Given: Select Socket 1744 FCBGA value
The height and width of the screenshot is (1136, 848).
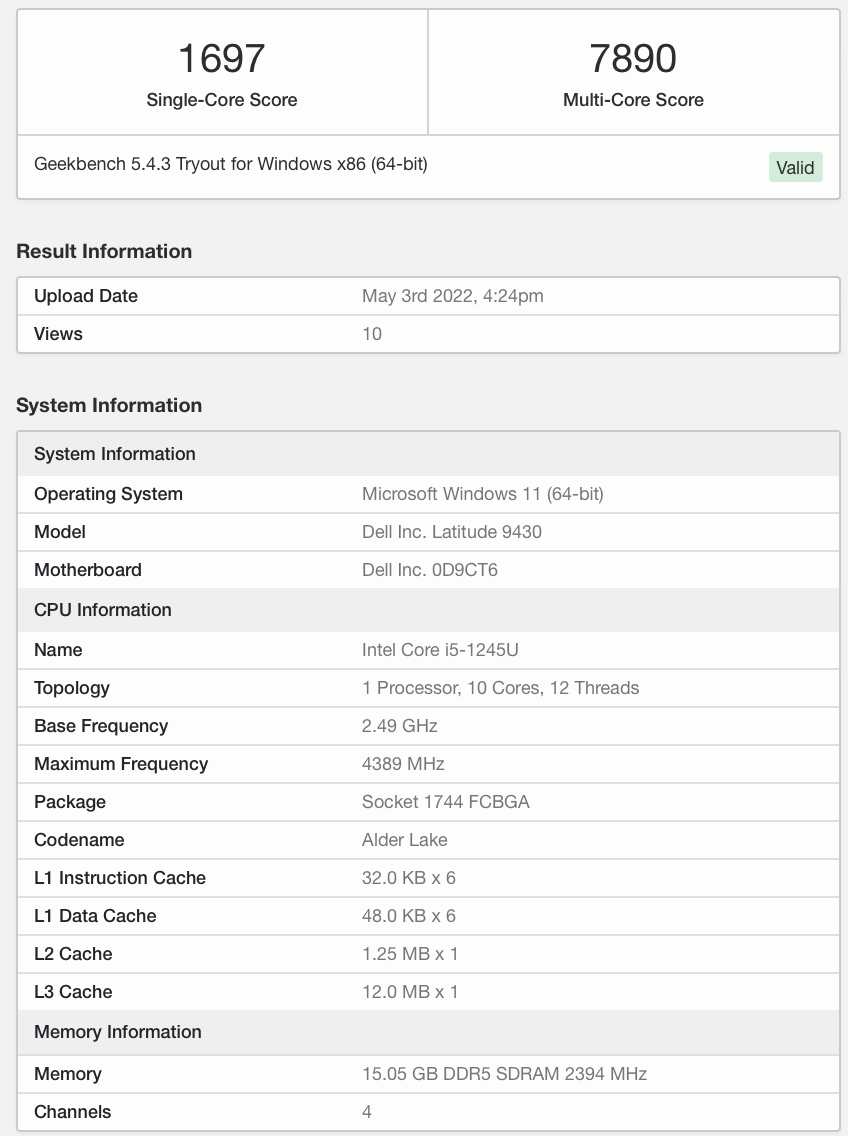Looking at the screenshot, I should [446, 802].
